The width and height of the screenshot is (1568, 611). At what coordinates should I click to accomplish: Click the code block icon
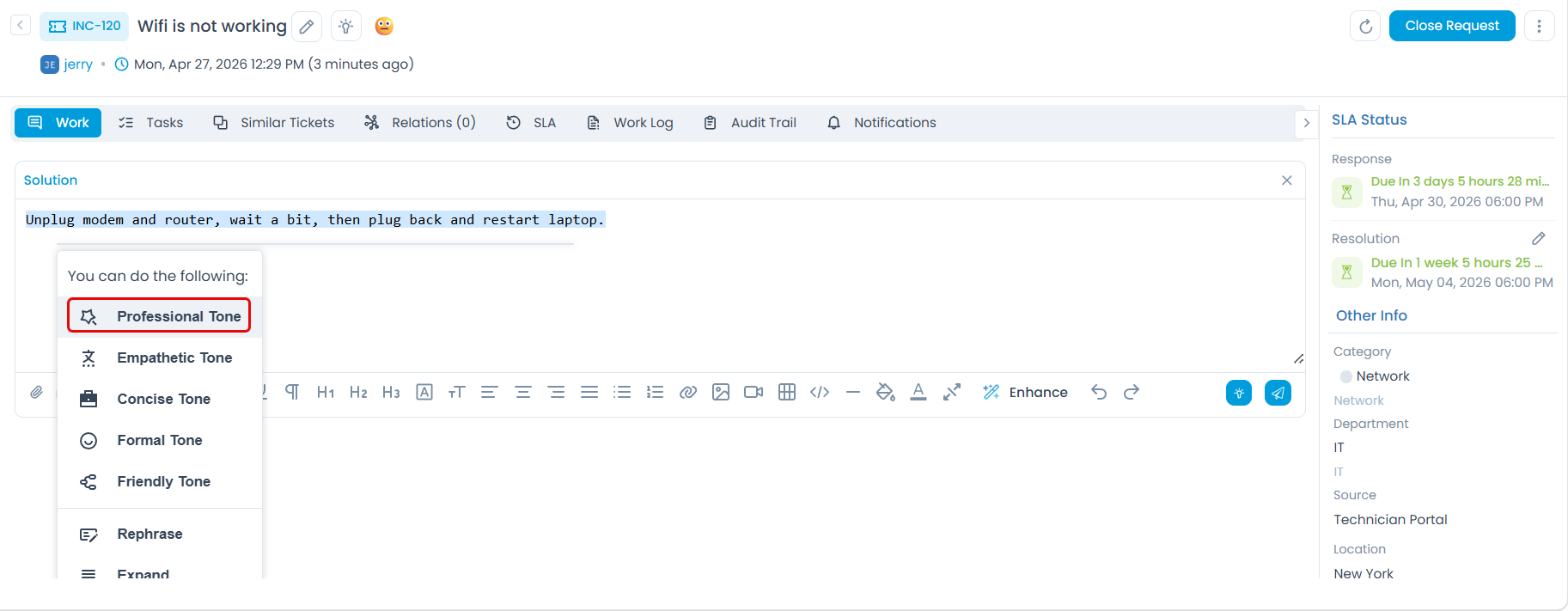tap(820, 393)
